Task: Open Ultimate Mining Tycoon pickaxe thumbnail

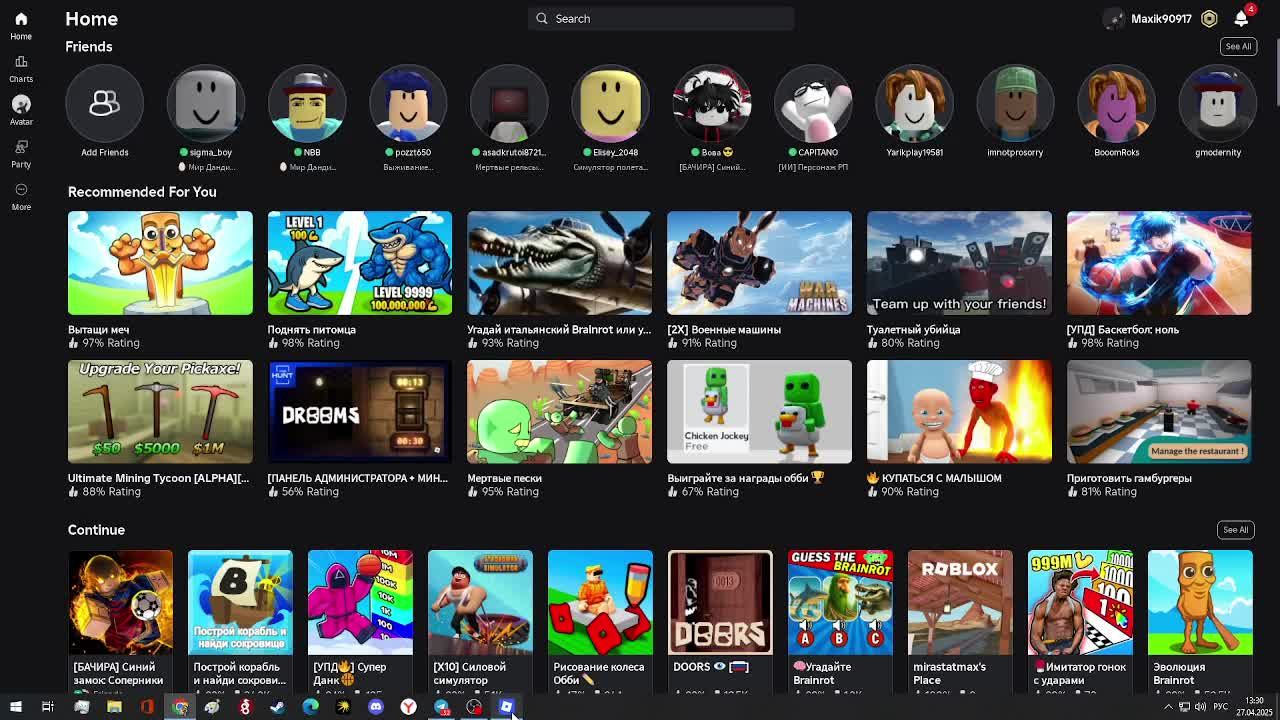Action: click(x=160, y=412)
